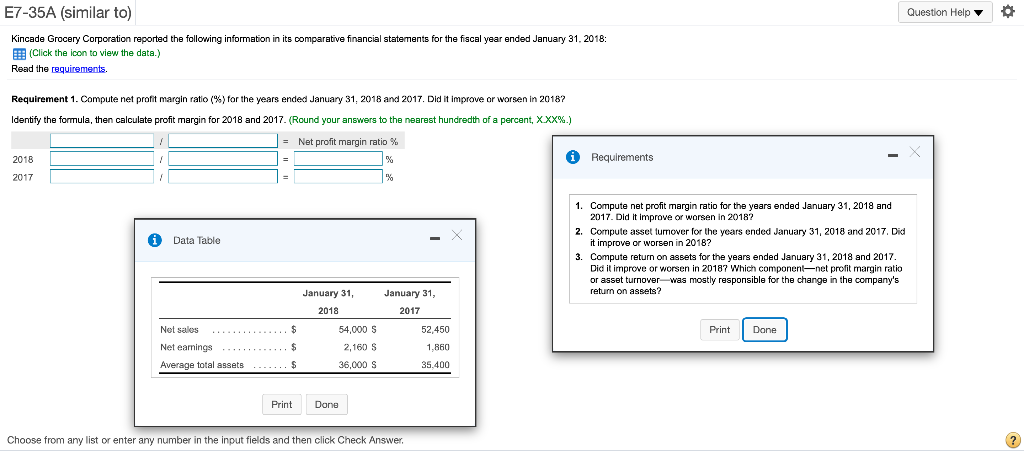
Task: Click the 2018 numerator input field
Action: 102,159
